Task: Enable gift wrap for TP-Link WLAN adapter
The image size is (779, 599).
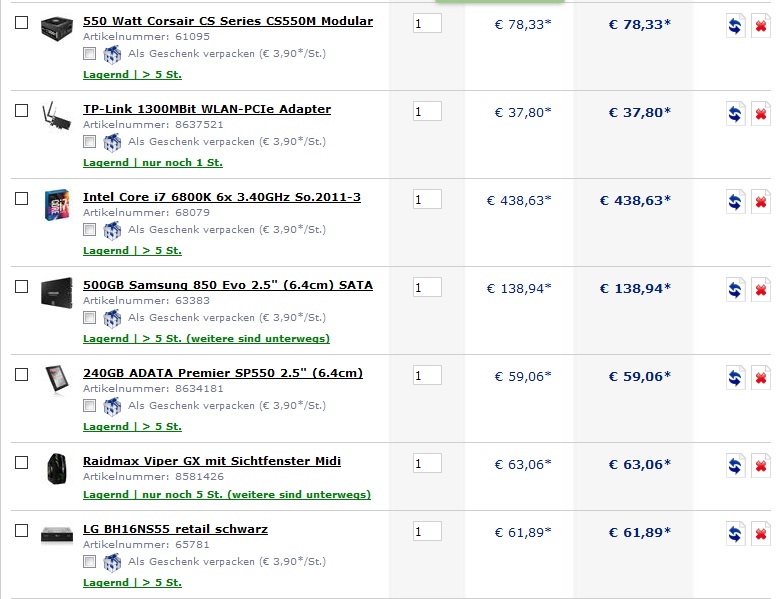Action: coord(90,142)
